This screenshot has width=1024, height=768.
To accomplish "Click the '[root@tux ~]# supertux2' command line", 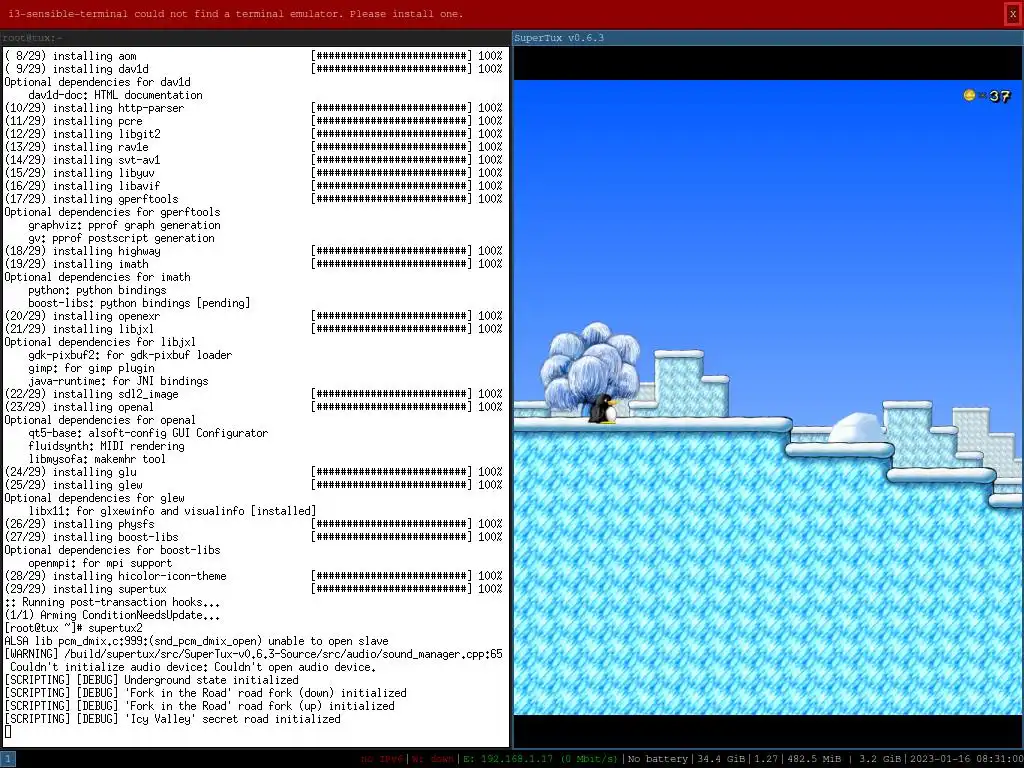I will 73,628.
